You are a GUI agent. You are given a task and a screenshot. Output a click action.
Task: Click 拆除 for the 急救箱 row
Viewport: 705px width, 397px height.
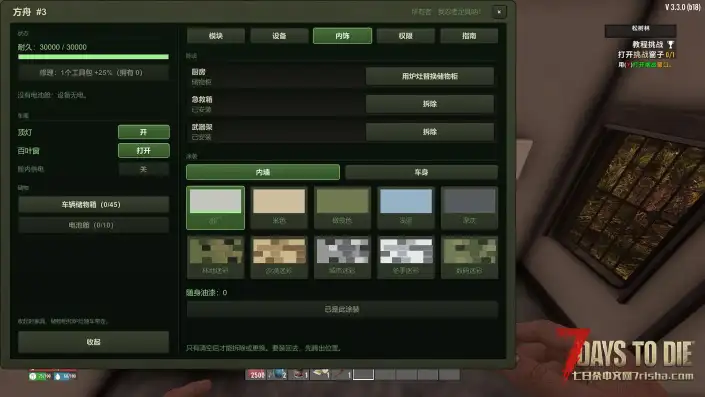point(430,104)
